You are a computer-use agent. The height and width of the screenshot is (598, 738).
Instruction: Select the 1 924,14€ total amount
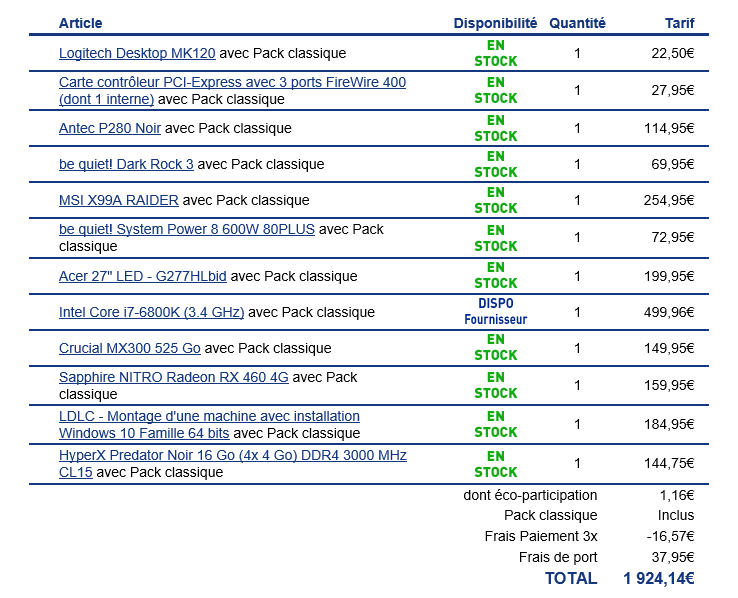[x=658, y=578]
